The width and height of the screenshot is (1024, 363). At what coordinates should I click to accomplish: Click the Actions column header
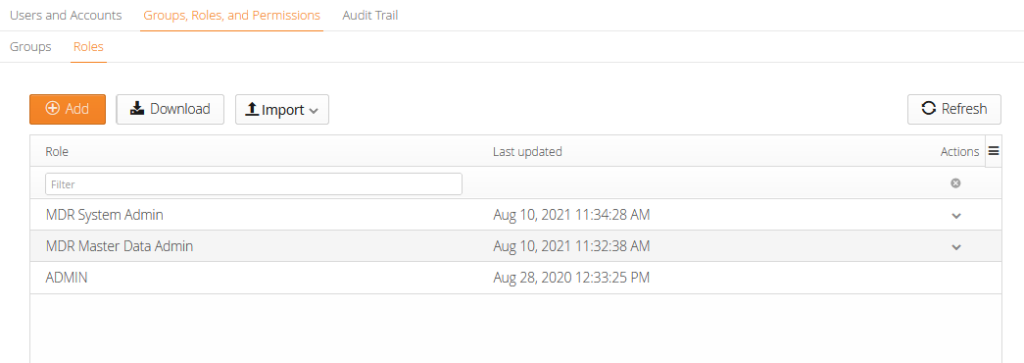tap(959, 151)
